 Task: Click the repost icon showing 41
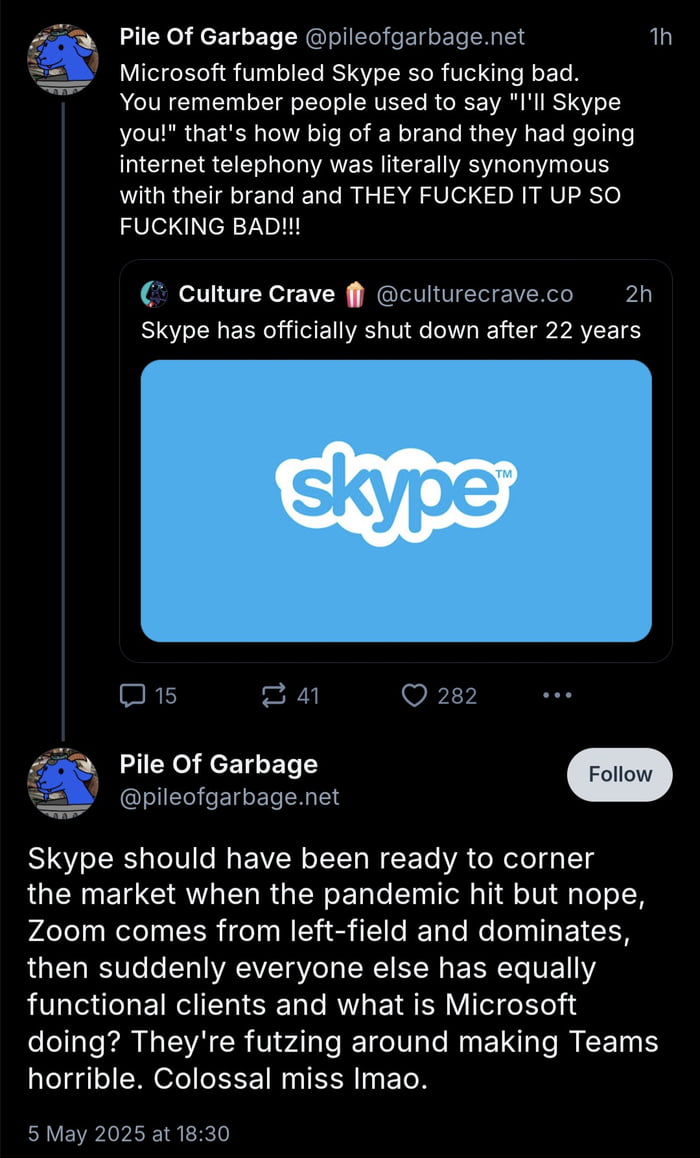tap(275, 695)
